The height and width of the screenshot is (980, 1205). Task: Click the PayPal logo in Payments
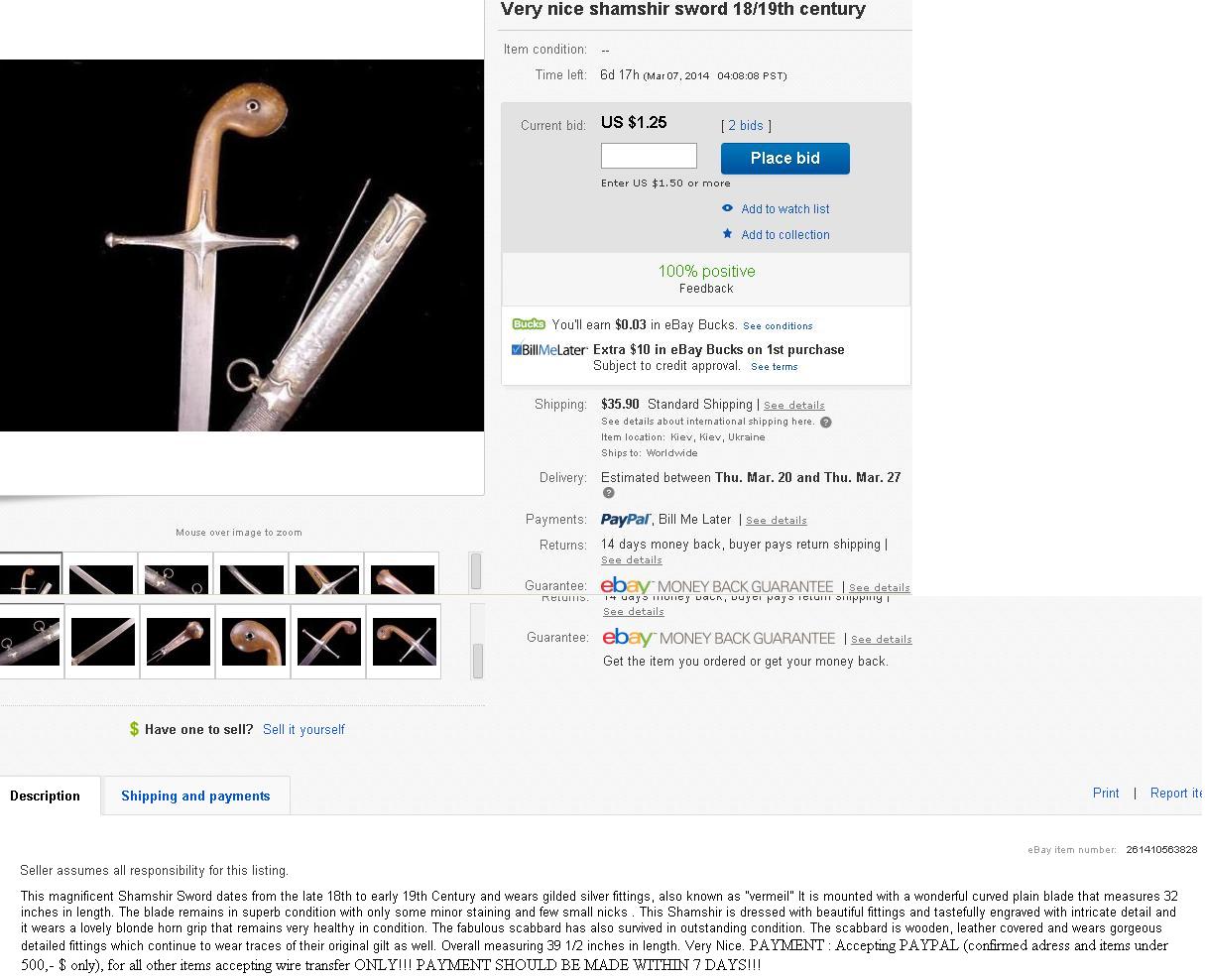[x=626, y=520]
